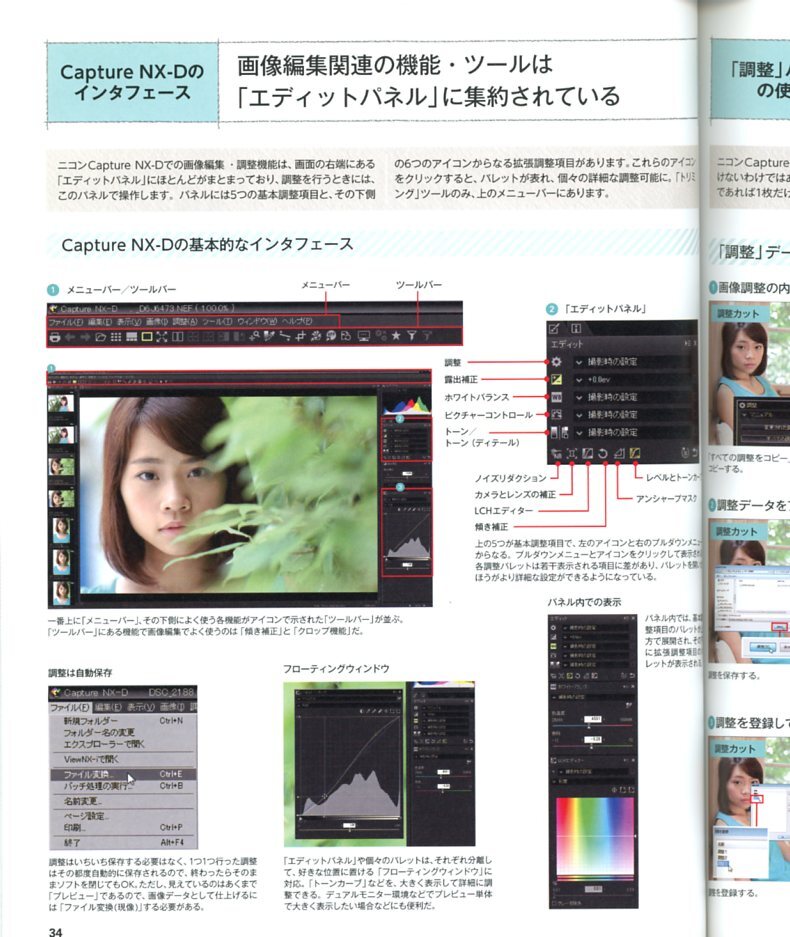Choose ViewNX-iで開く in the File menu

click(x=123, y=759)
